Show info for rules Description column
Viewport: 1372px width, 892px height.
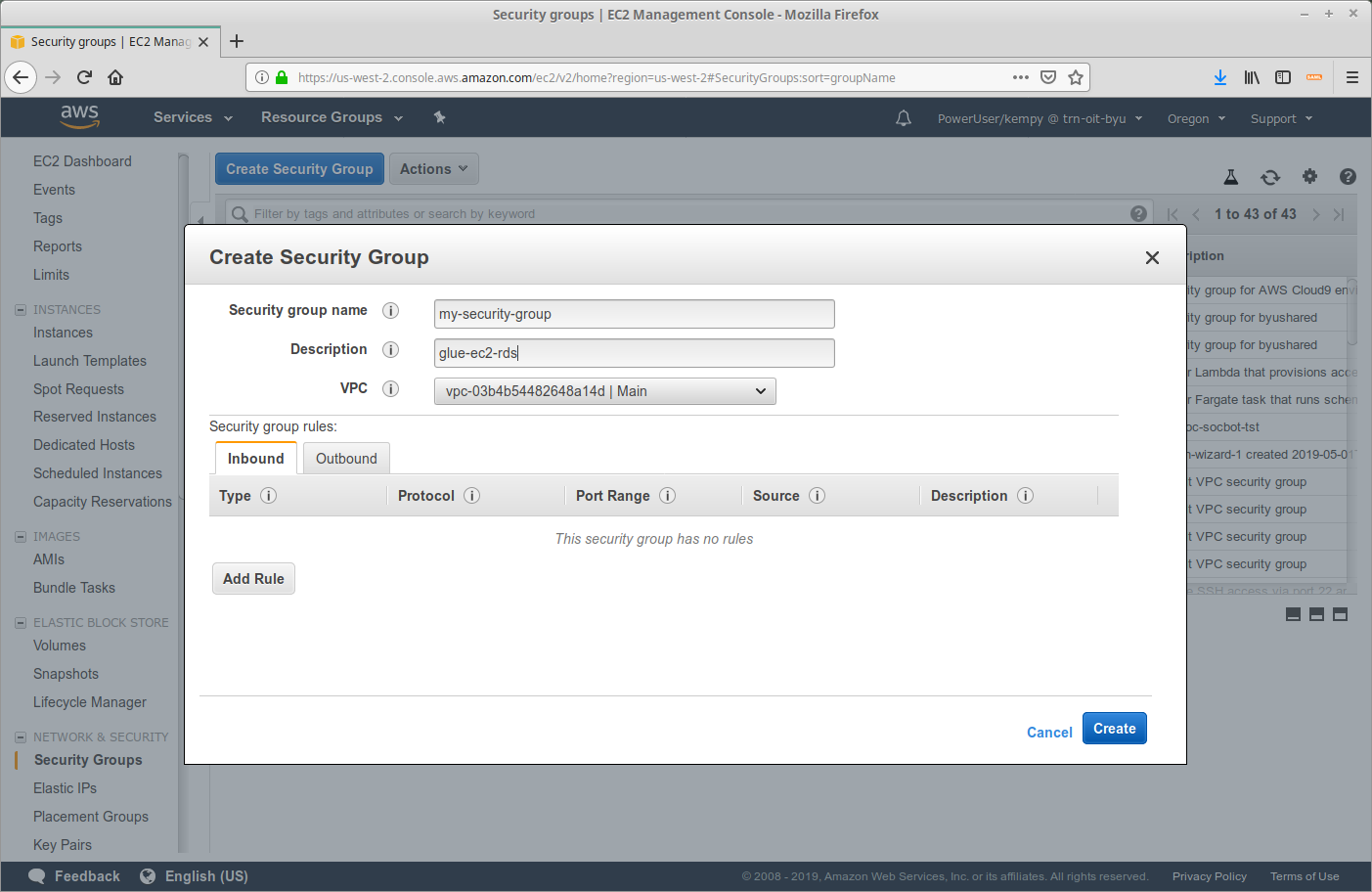click(x=1025, y=495)
